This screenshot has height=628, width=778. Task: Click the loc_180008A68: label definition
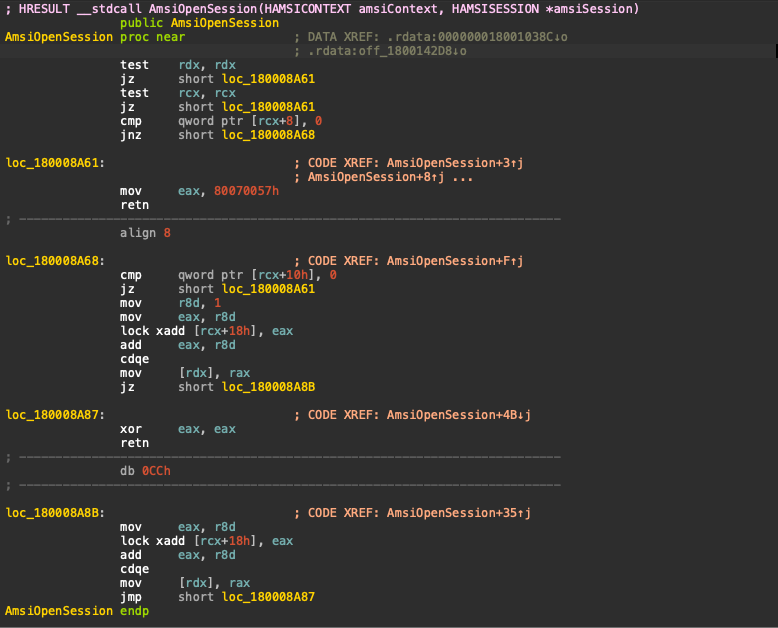point(55,261)
